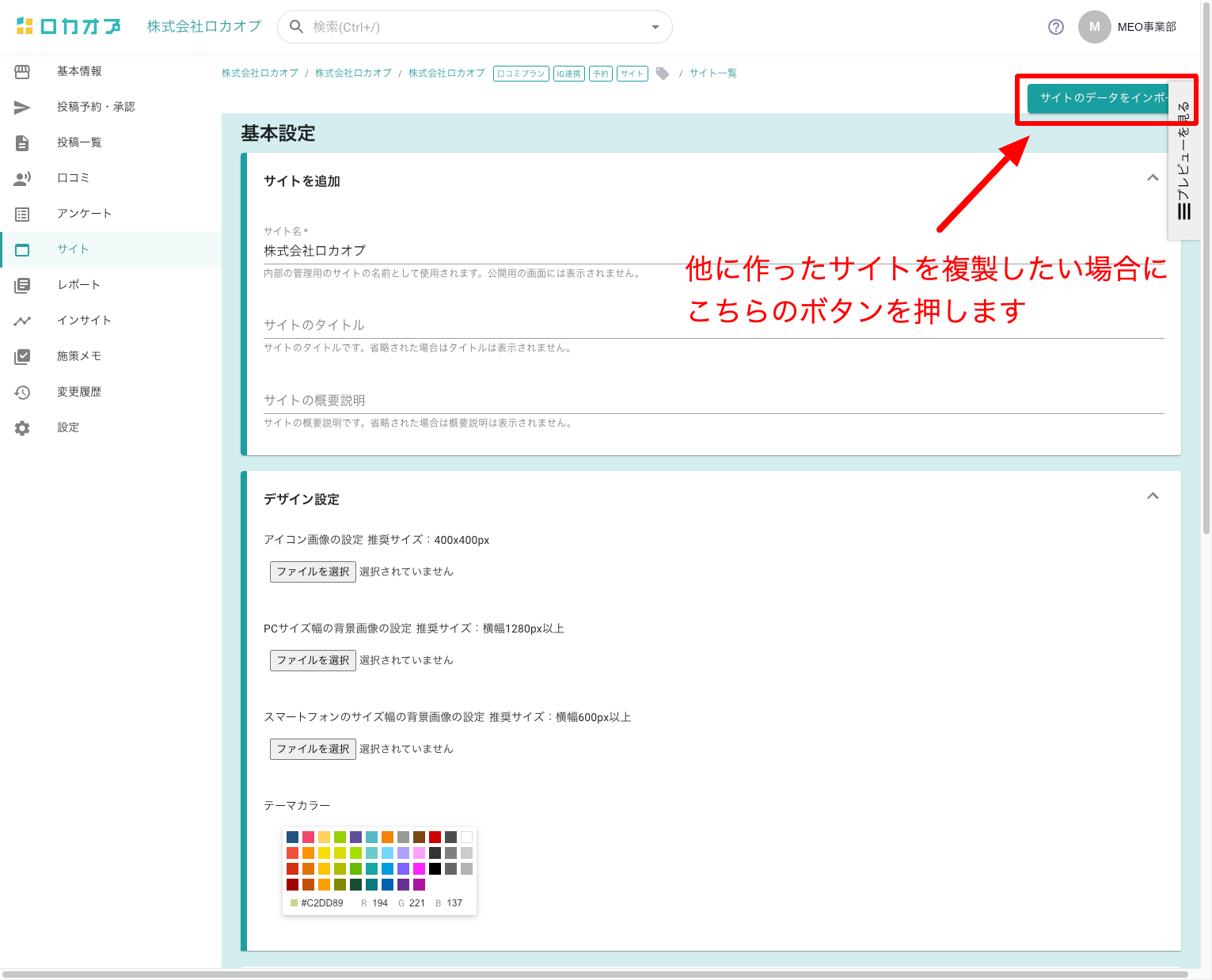Click the インサイト trend line icon
This screenshot has height=980, width=1212.
pos(22,321)
